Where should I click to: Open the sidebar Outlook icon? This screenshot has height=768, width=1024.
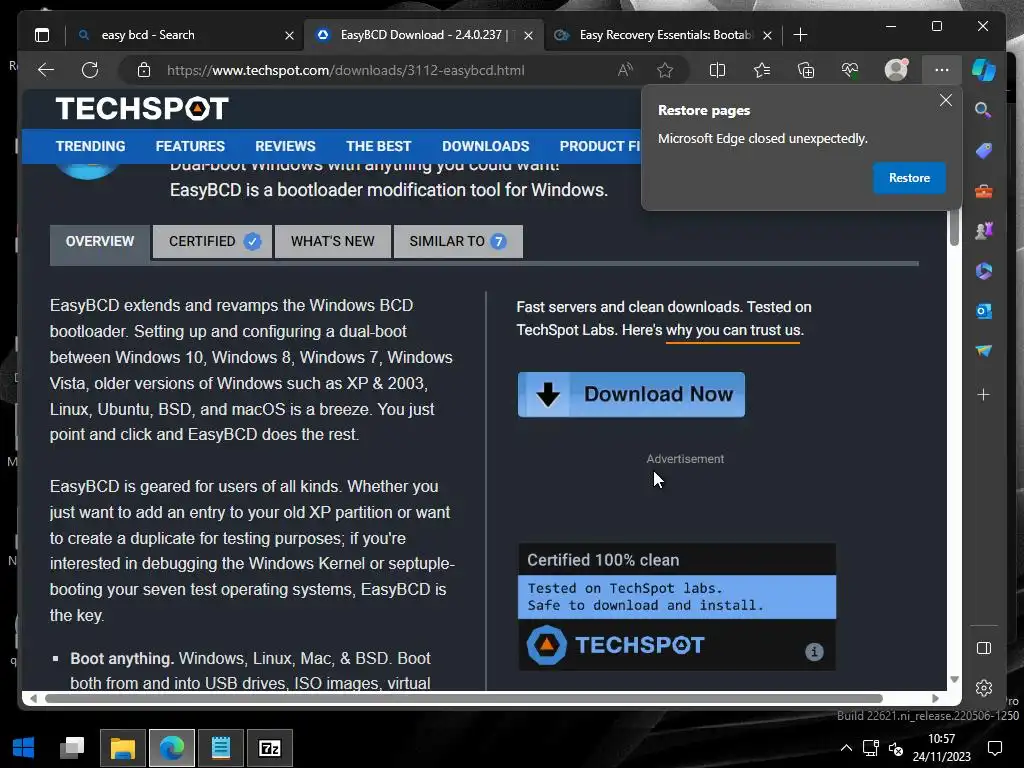pos(984,311)
